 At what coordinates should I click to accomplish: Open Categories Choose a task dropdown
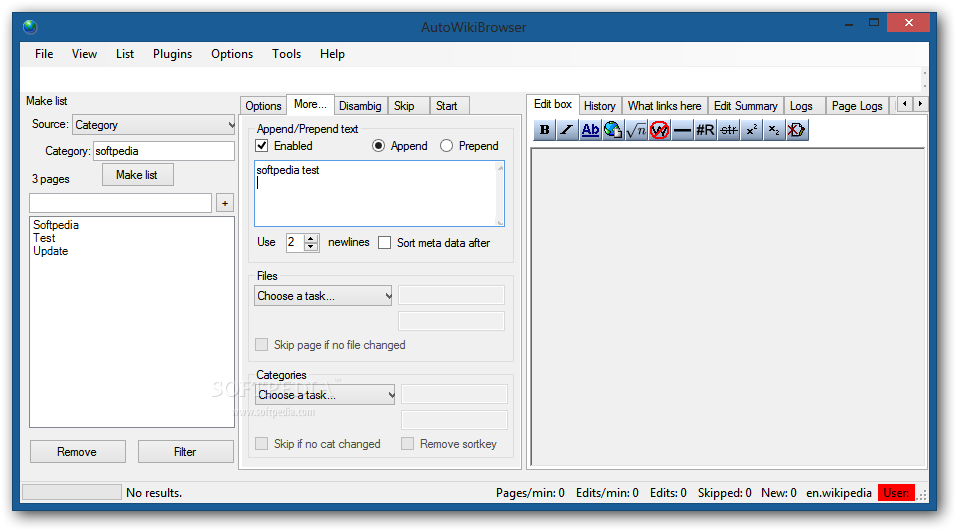tap(325, 395)
